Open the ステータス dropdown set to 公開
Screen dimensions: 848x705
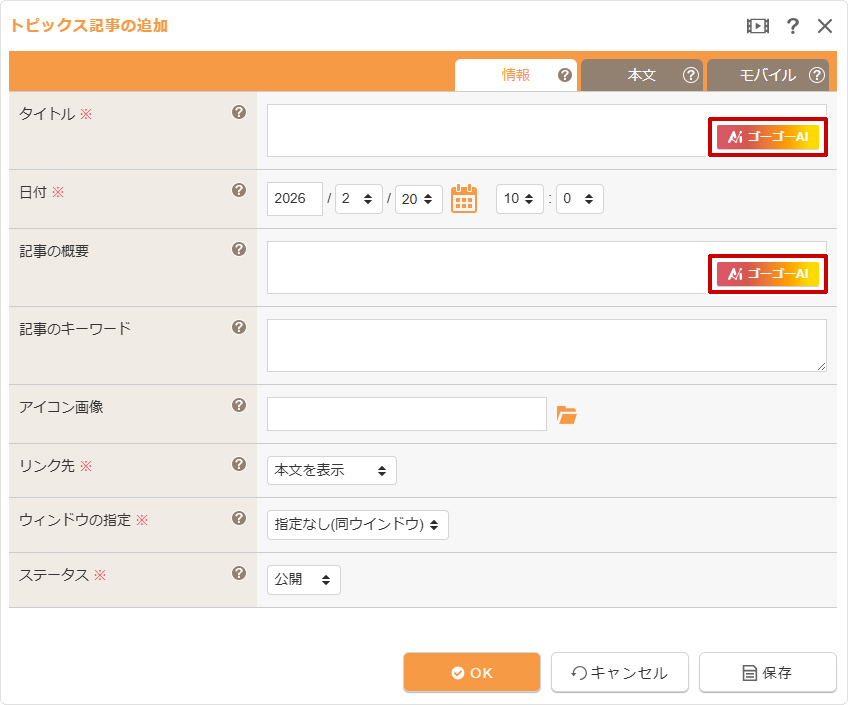click(x=303, y=580)
